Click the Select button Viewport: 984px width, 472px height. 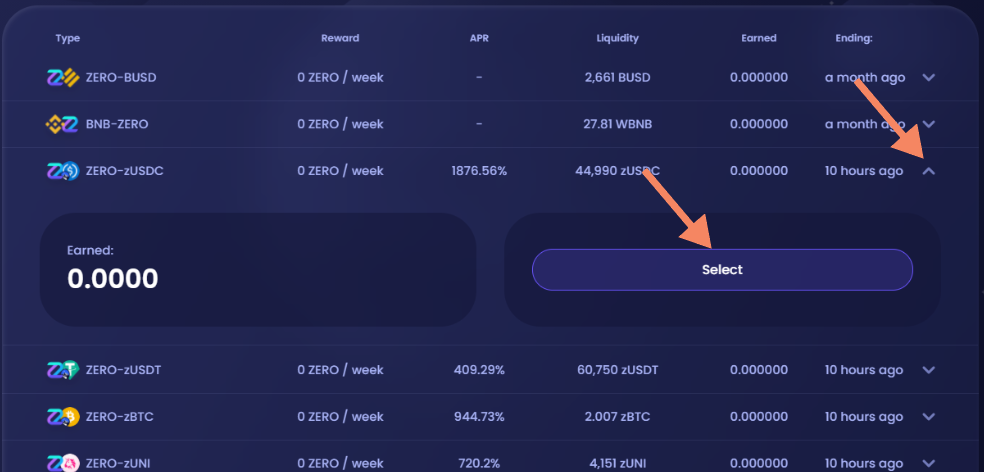pos(722,270)
